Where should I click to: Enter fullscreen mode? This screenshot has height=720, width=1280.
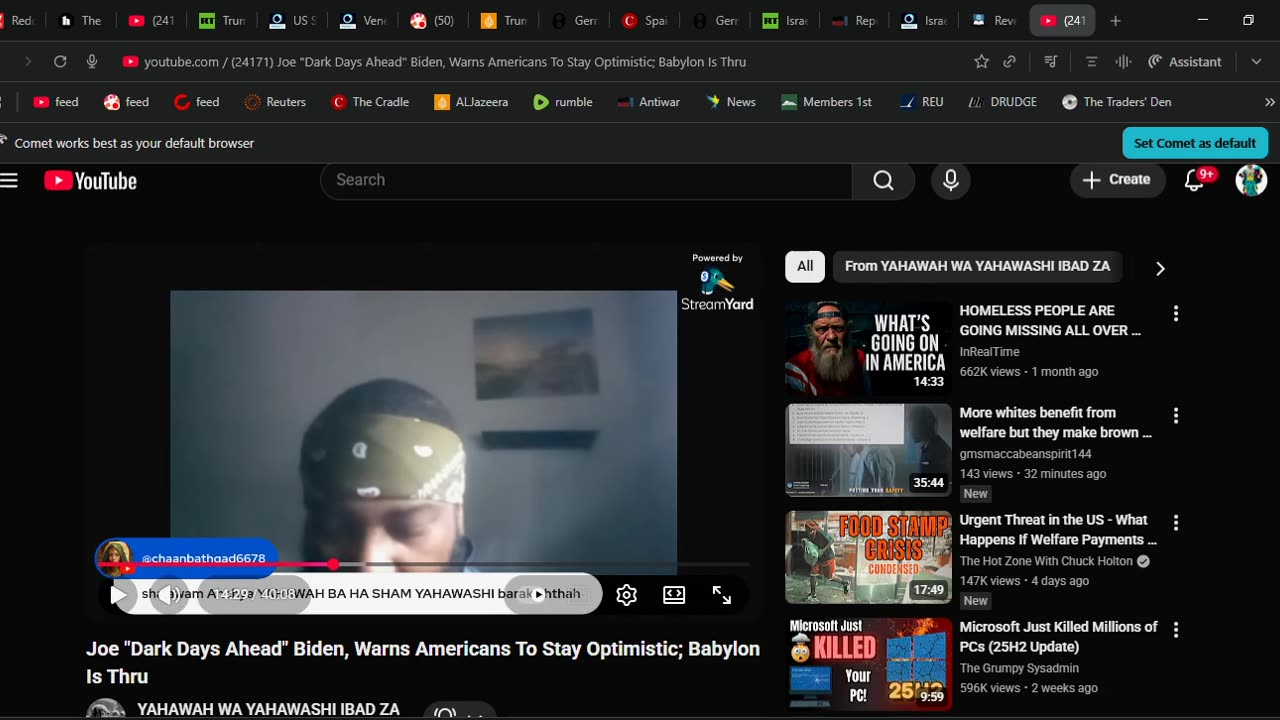(722, 595)
